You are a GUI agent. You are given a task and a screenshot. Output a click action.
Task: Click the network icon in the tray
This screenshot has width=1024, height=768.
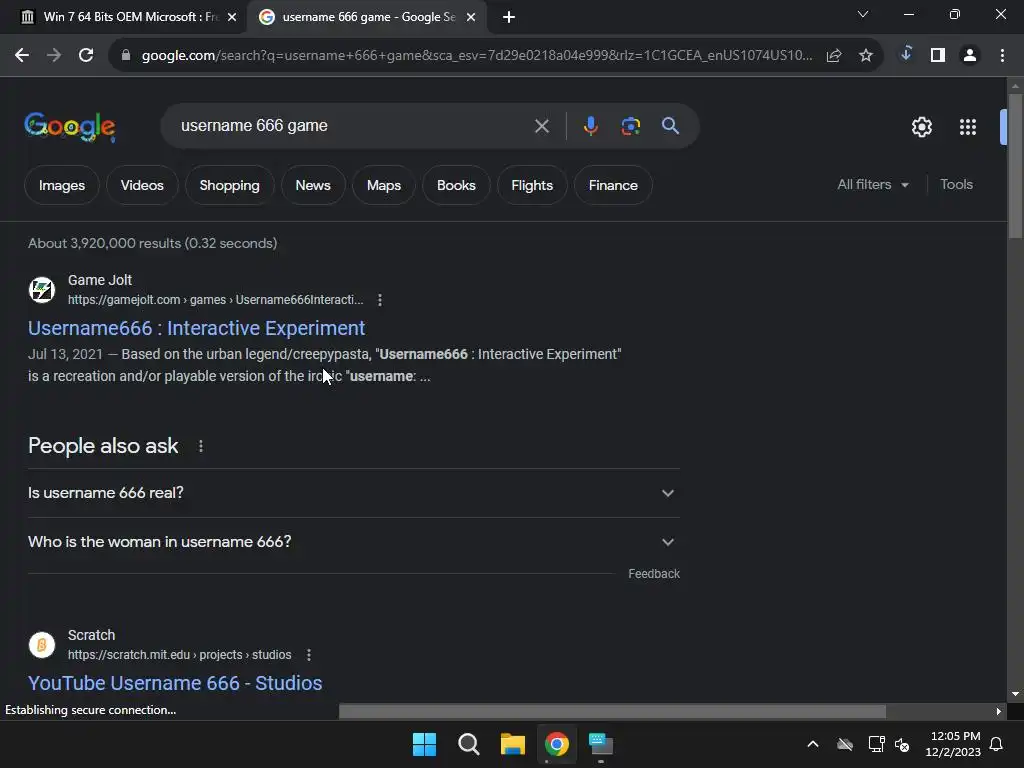click(x=876, y=744)
